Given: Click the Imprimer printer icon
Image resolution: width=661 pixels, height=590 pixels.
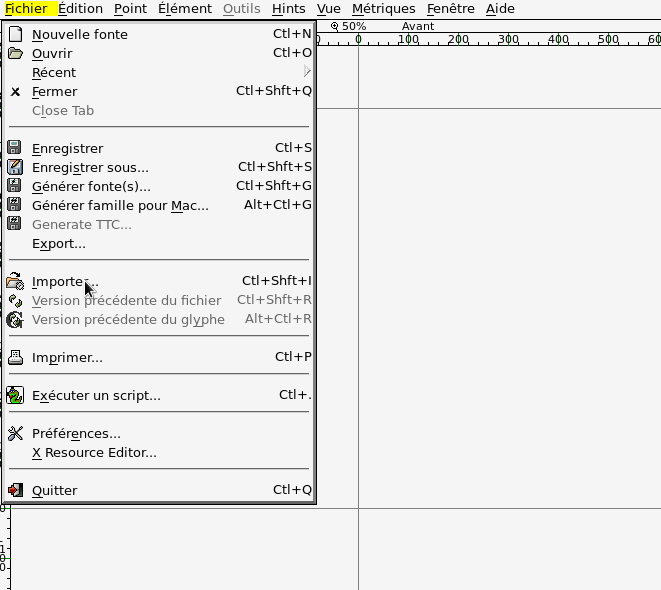Looking at the screenshot, I should click(x=15, y=357).
